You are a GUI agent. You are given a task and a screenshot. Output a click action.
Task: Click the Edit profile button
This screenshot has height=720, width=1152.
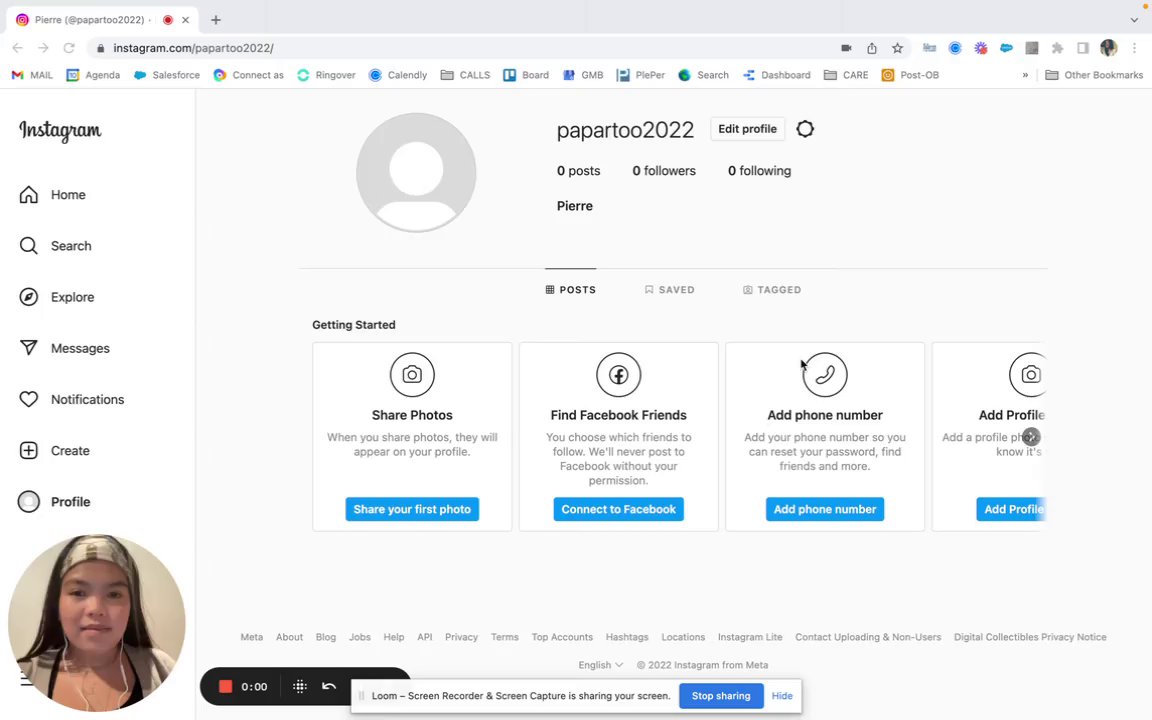pyautogui.click(x=747, y=129)
